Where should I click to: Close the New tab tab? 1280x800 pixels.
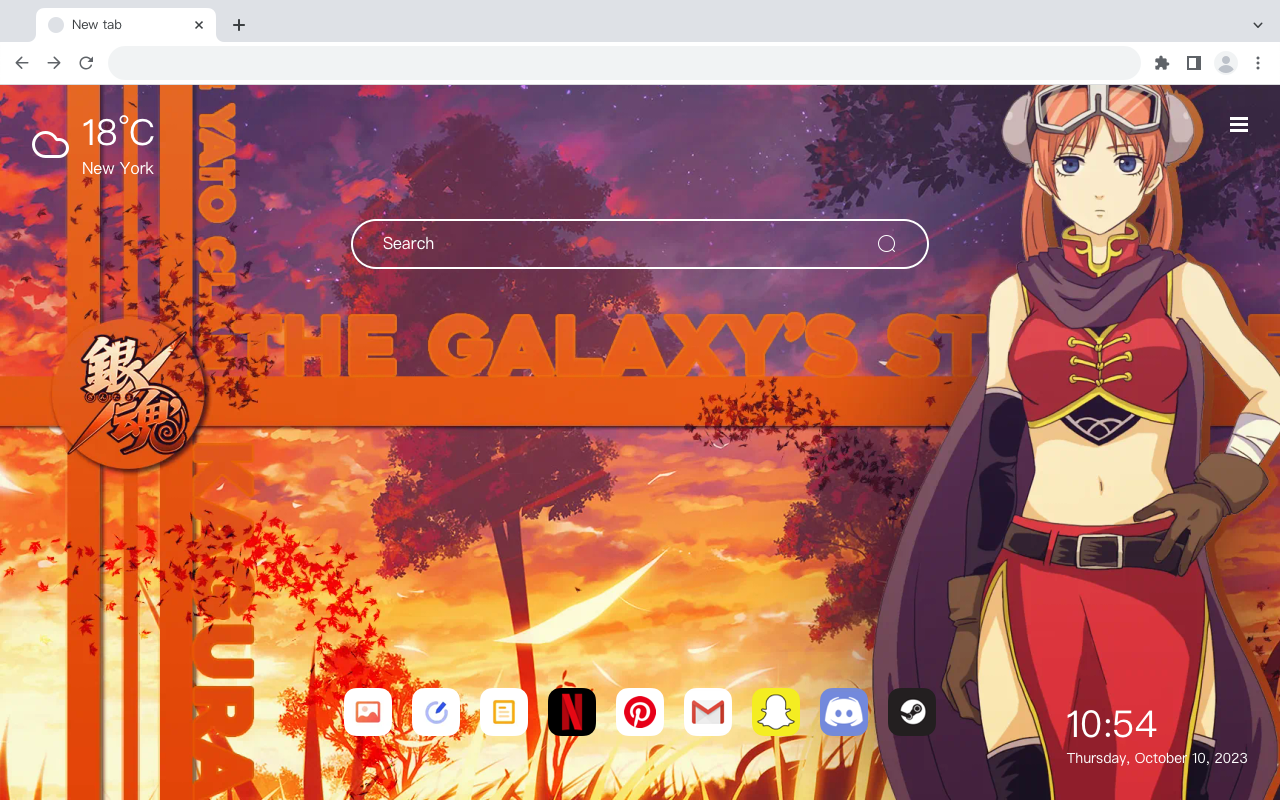[x=199, y=25]
